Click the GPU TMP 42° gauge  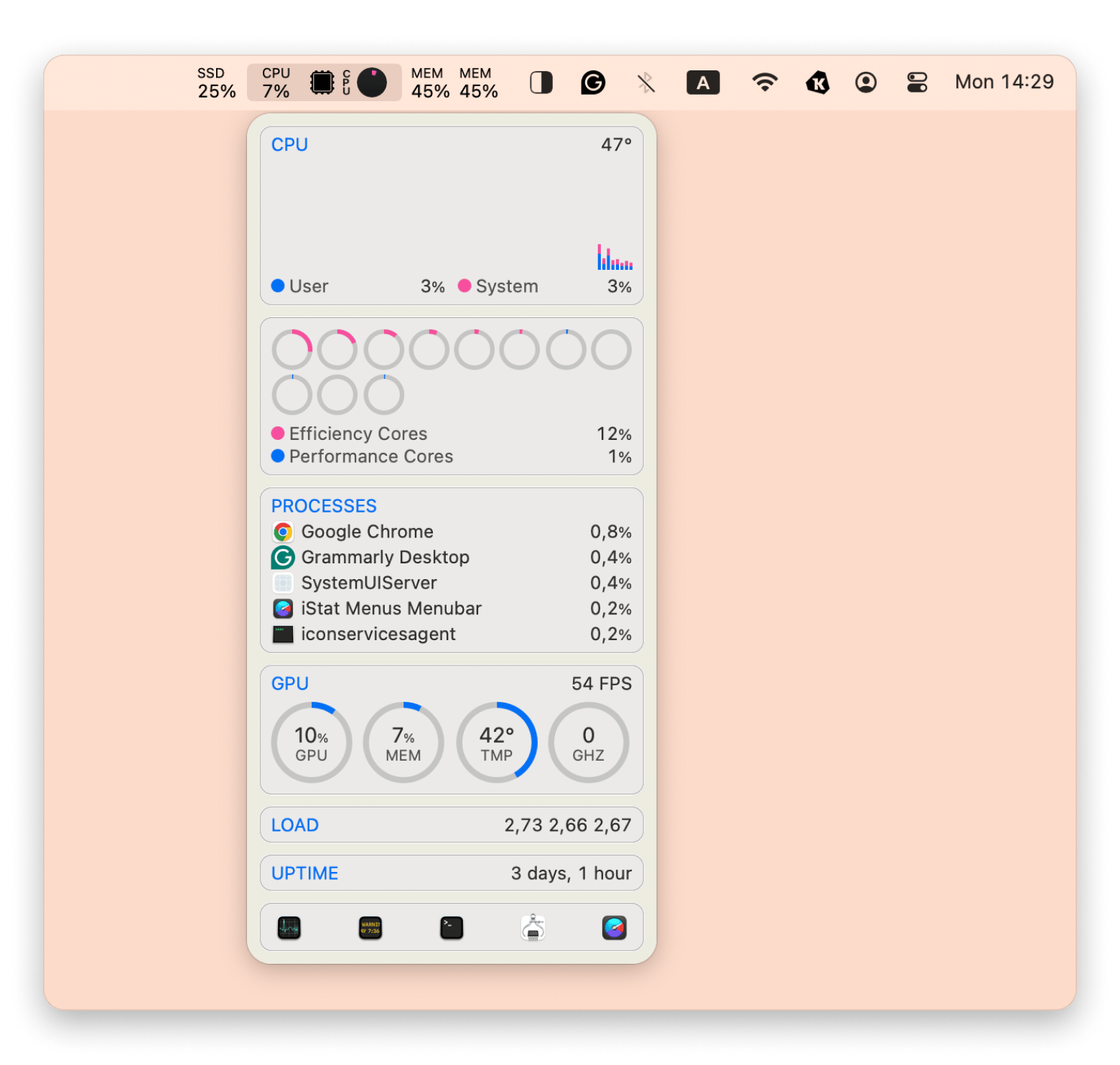click(x=496, y=743)
